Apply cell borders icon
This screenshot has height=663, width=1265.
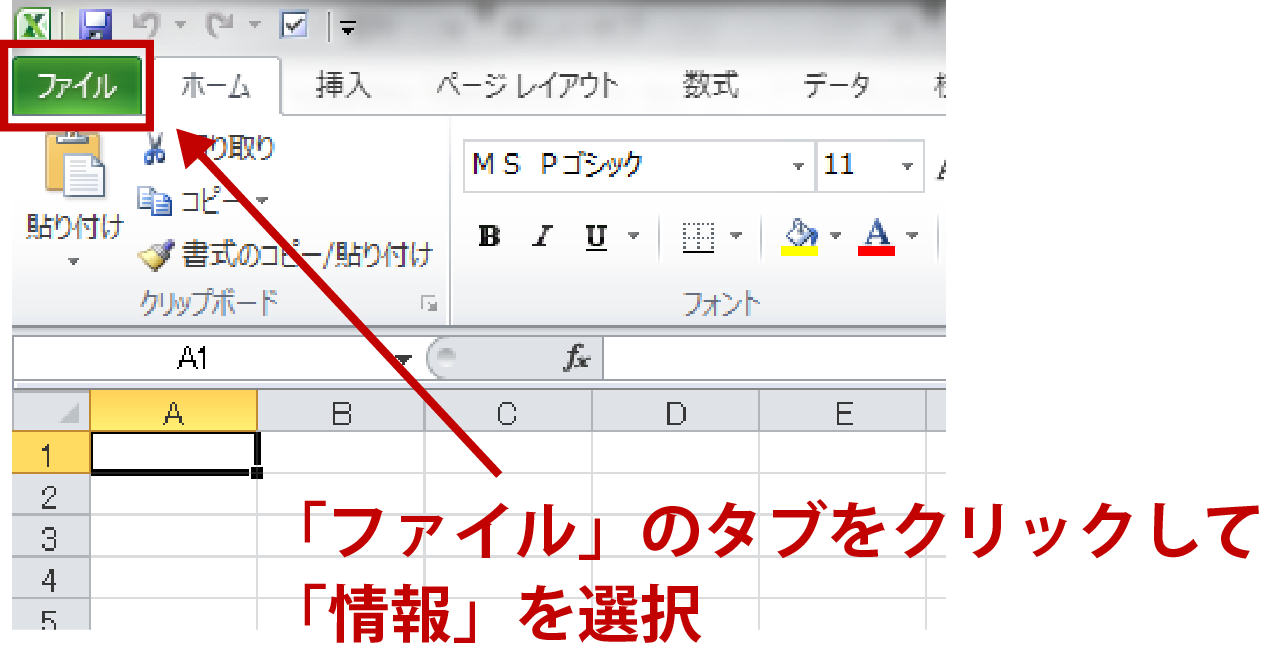point(698,236)
